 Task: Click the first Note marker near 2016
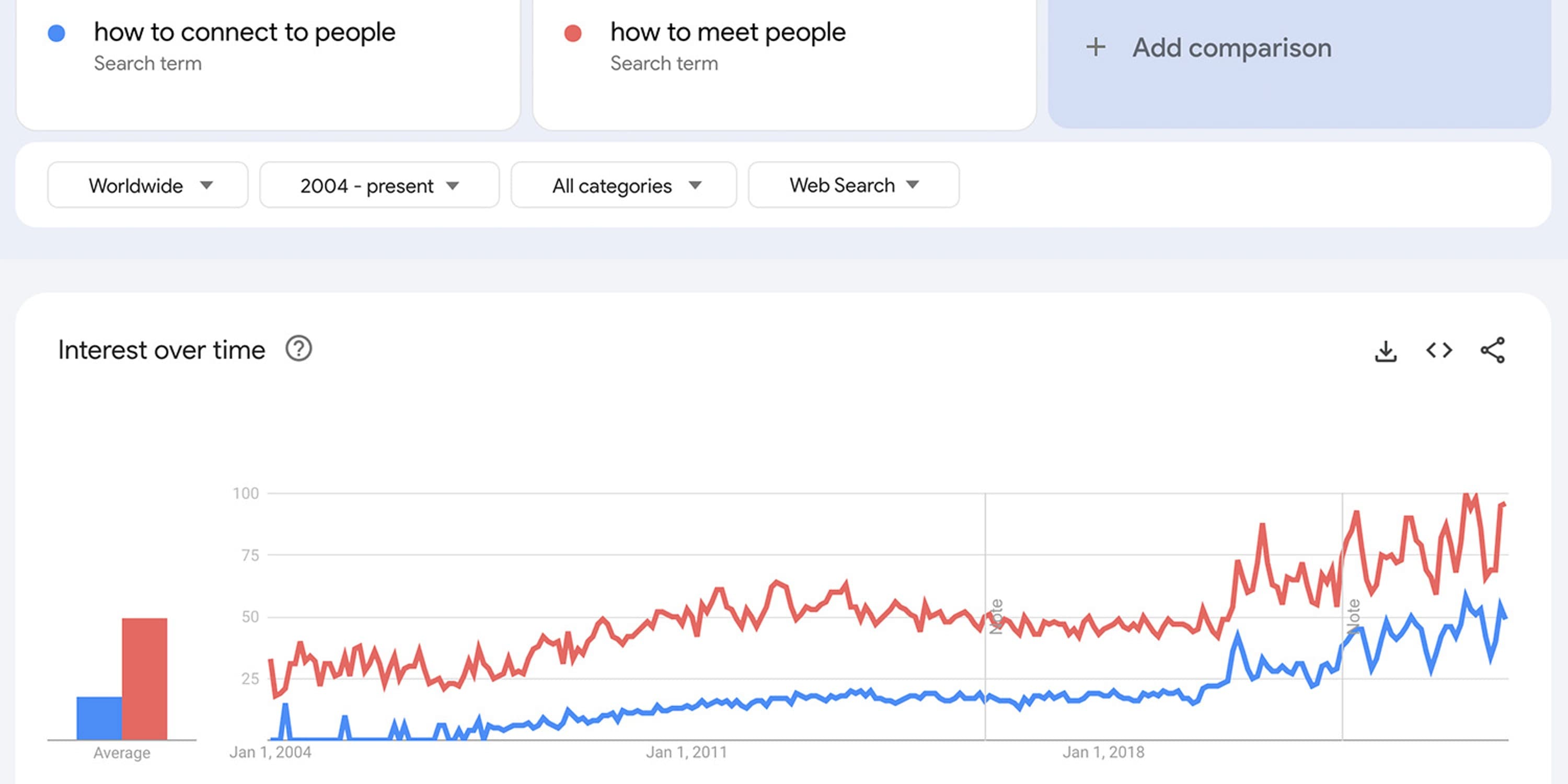pos(996,617)
